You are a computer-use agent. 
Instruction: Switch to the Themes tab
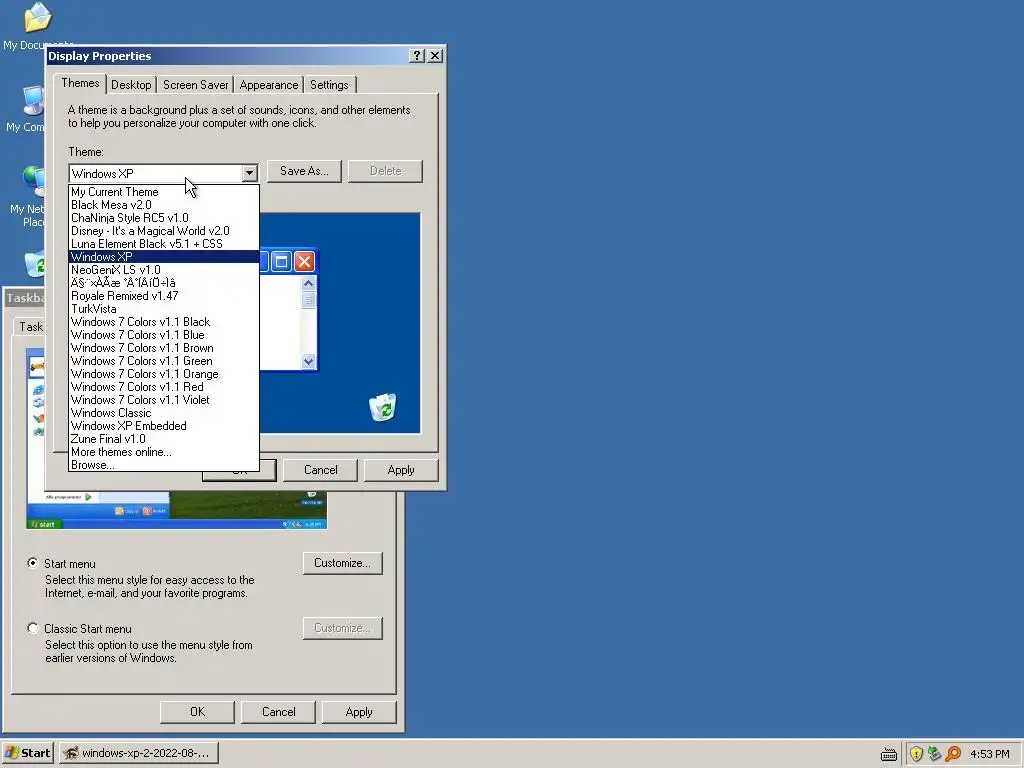pyautogui.click(x=80, y=83)
